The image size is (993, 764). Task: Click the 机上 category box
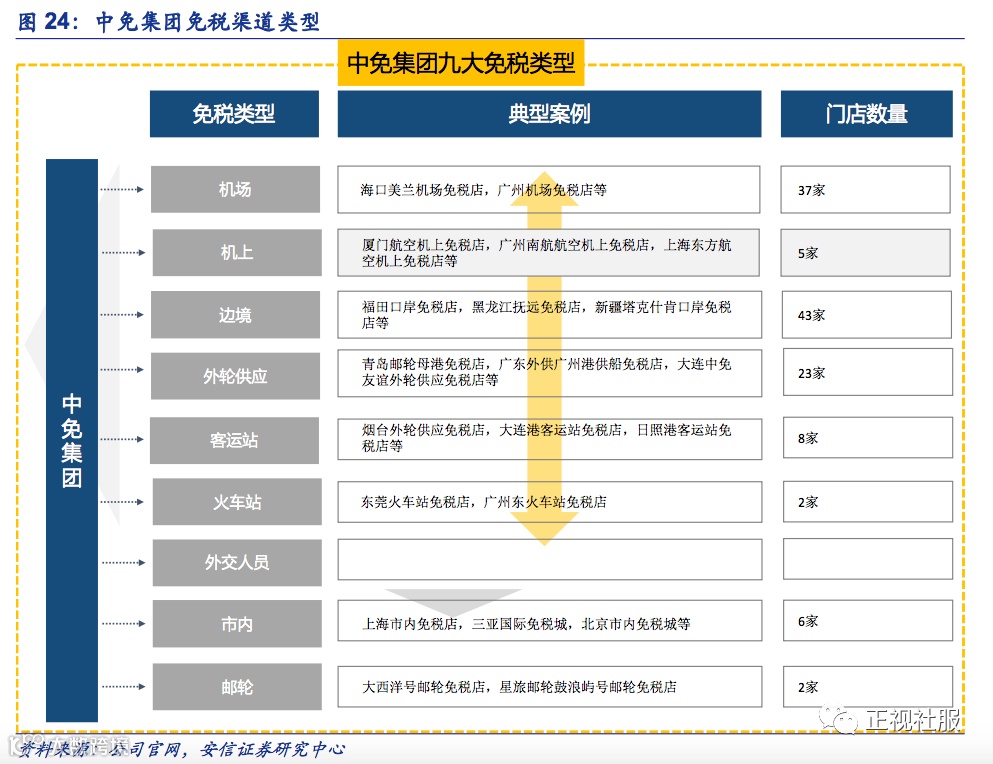pos(236,252)
